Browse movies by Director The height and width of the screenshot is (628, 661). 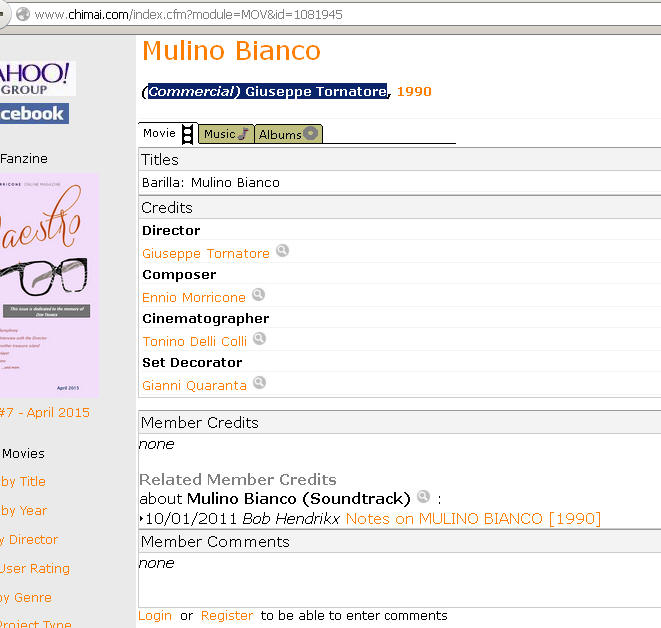(x=29, y=539)
